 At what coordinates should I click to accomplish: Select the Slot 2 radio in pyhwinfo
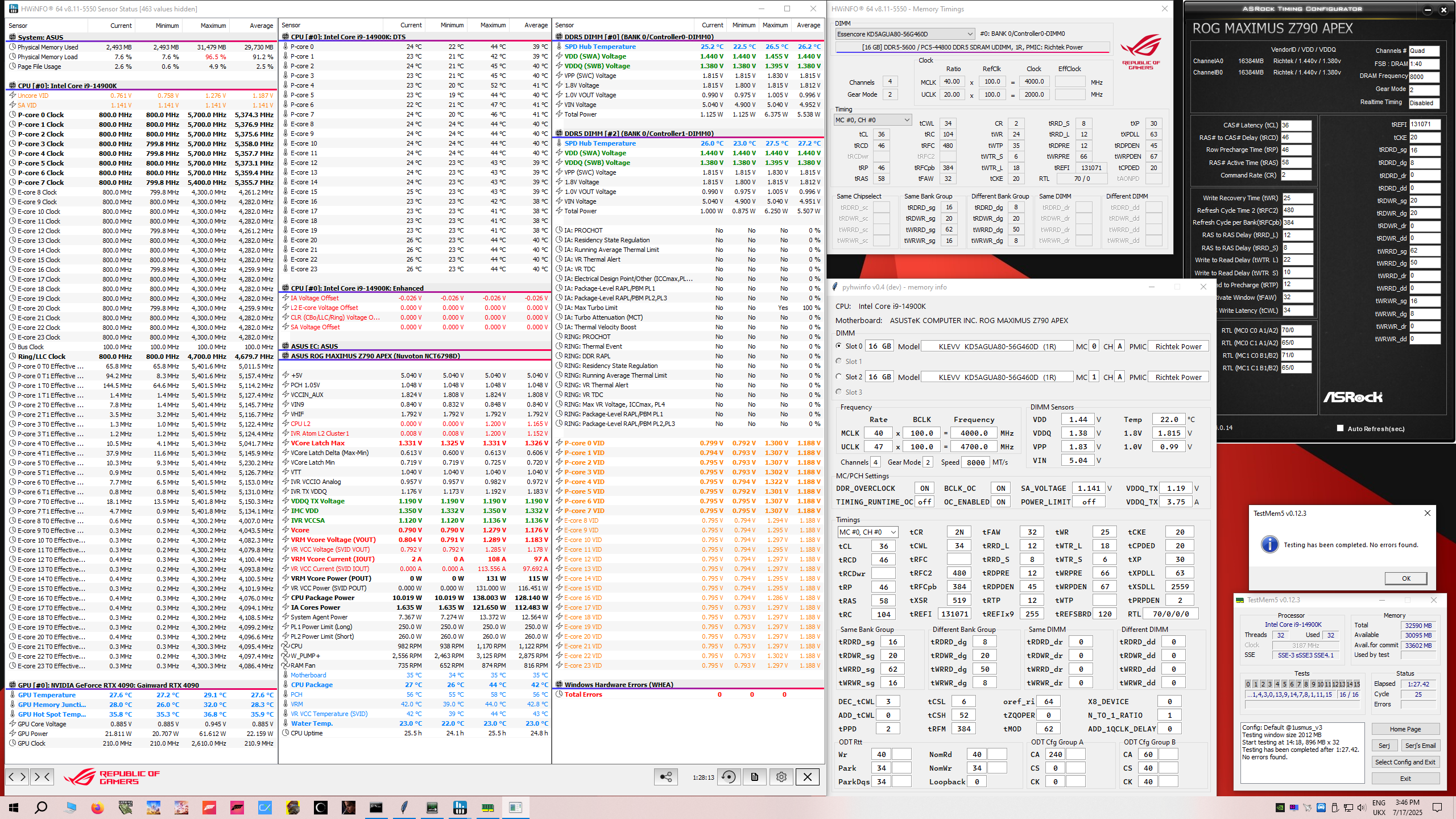839,377
